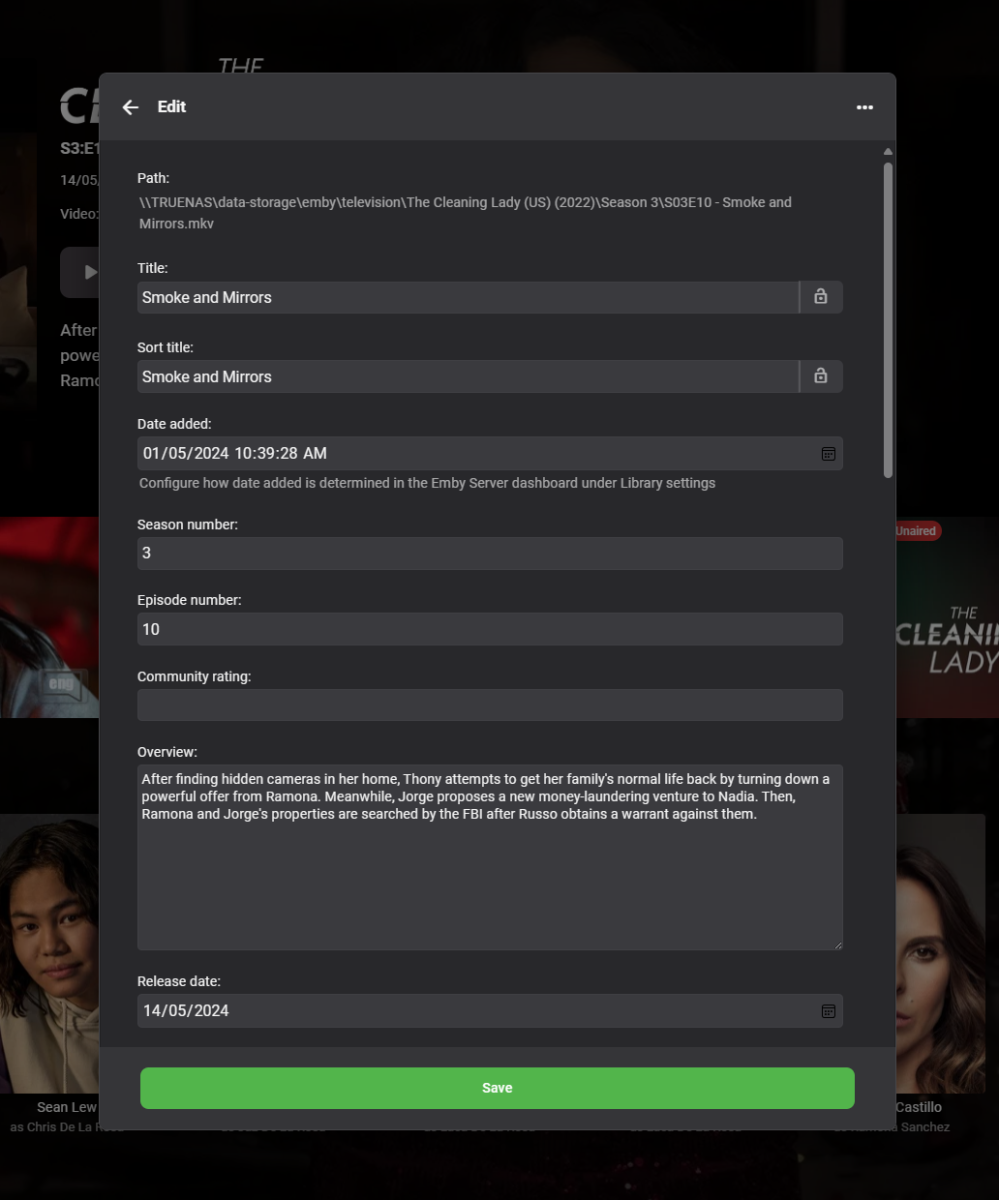This screenshot has height=1200, width=999.
Task: Click the eng audio track badge
Action: tap(60, 684)
